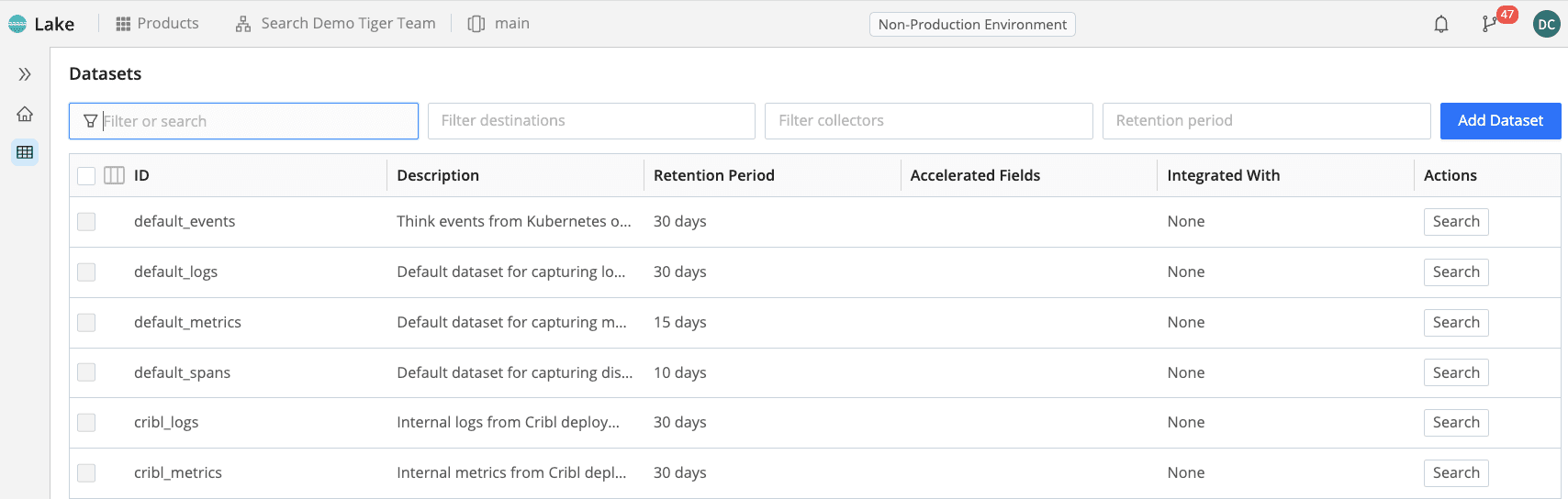Open the Retention period dropdown
Image resolution: width=1568 pixels, height=499 pixels.
tap(1266, 121)
